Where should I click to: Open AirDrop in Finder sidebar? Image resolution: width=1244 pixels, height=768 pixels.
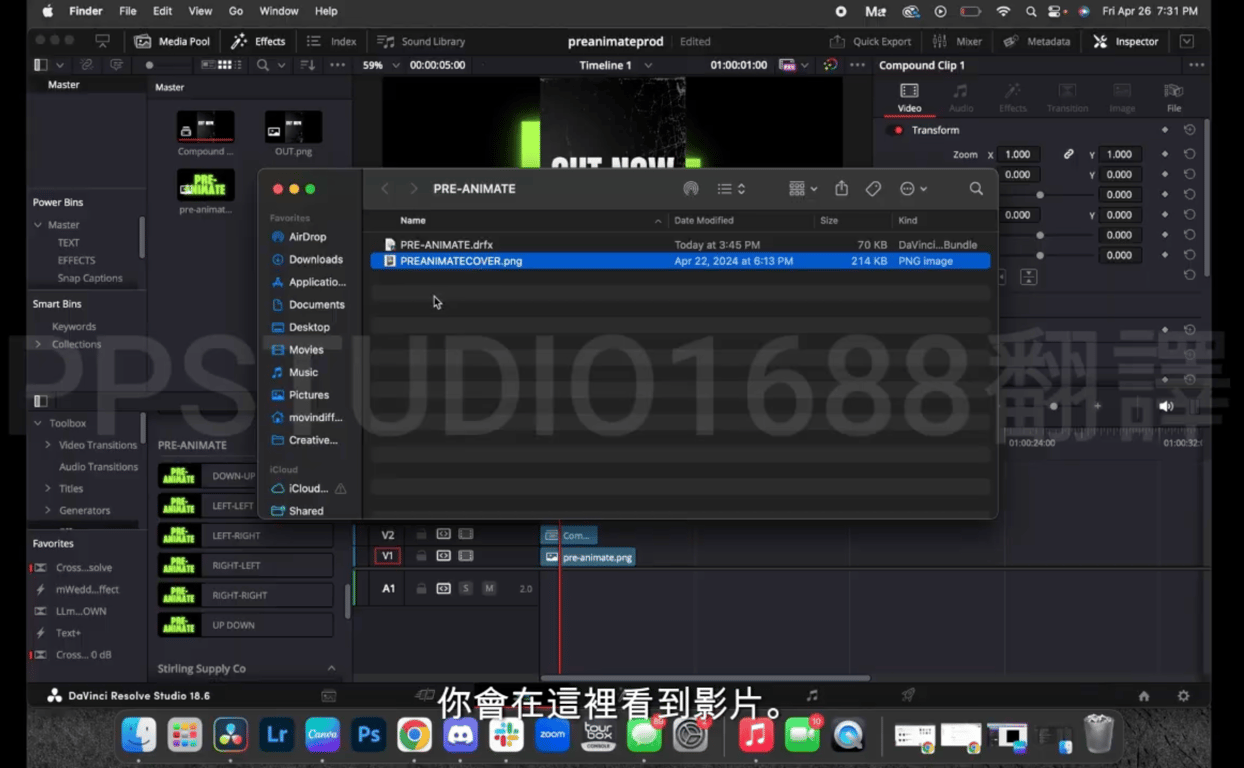pyautogui.click(x=298, y=237)
